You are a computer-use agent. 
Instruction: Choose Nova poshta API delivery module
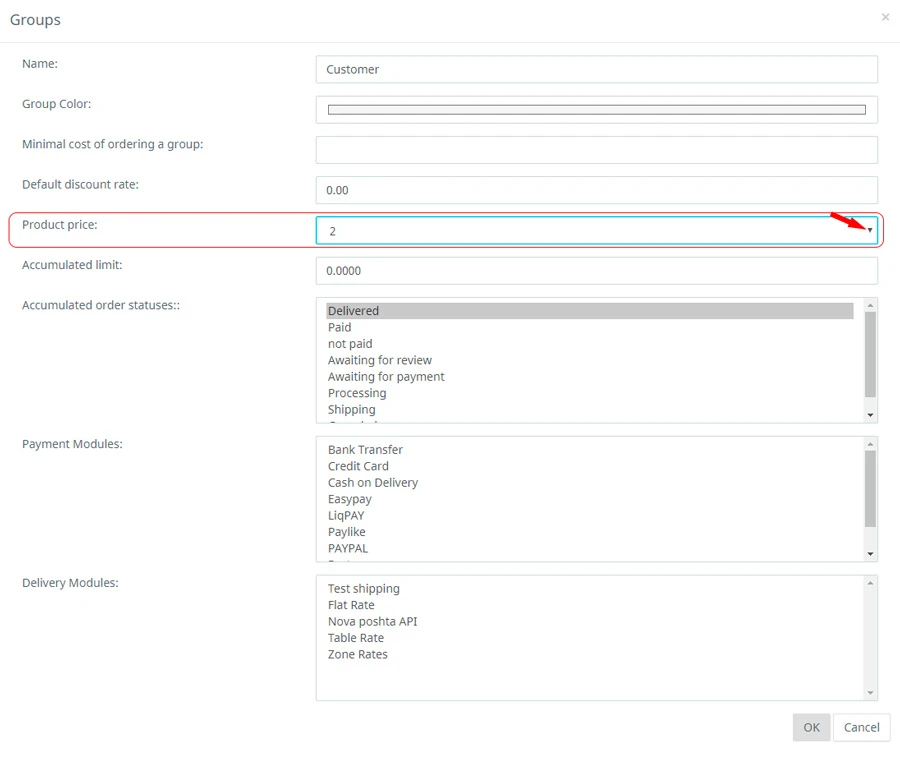pos(372,621)
